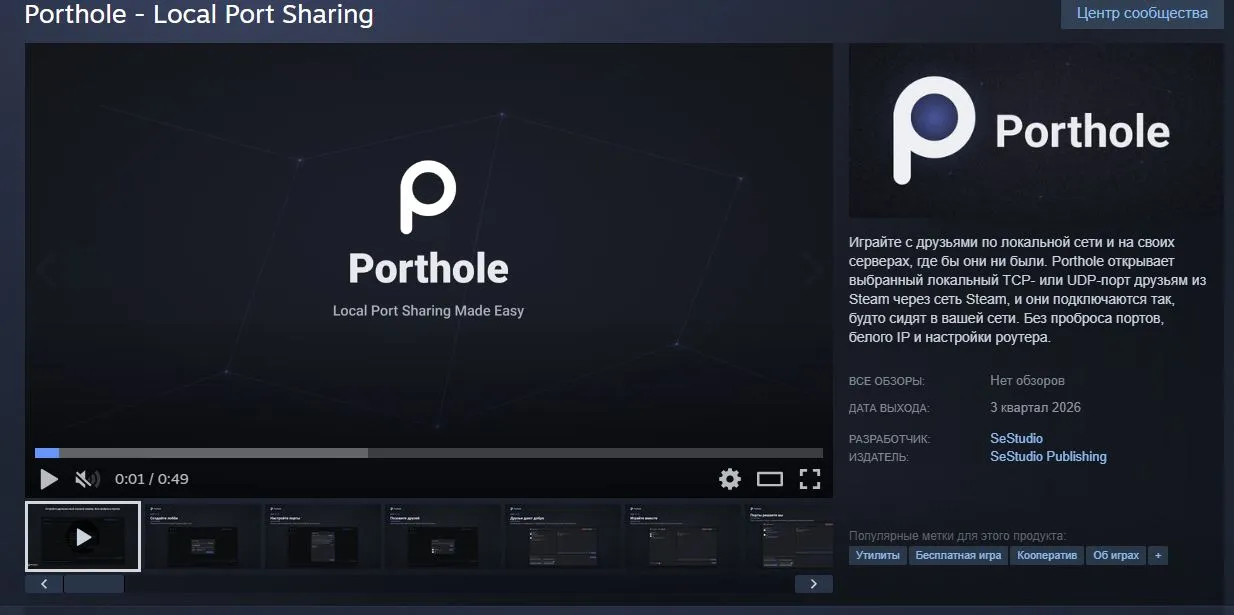Toggle theater mode for the video
This screenshot has width=1234, height=615.
769,479
